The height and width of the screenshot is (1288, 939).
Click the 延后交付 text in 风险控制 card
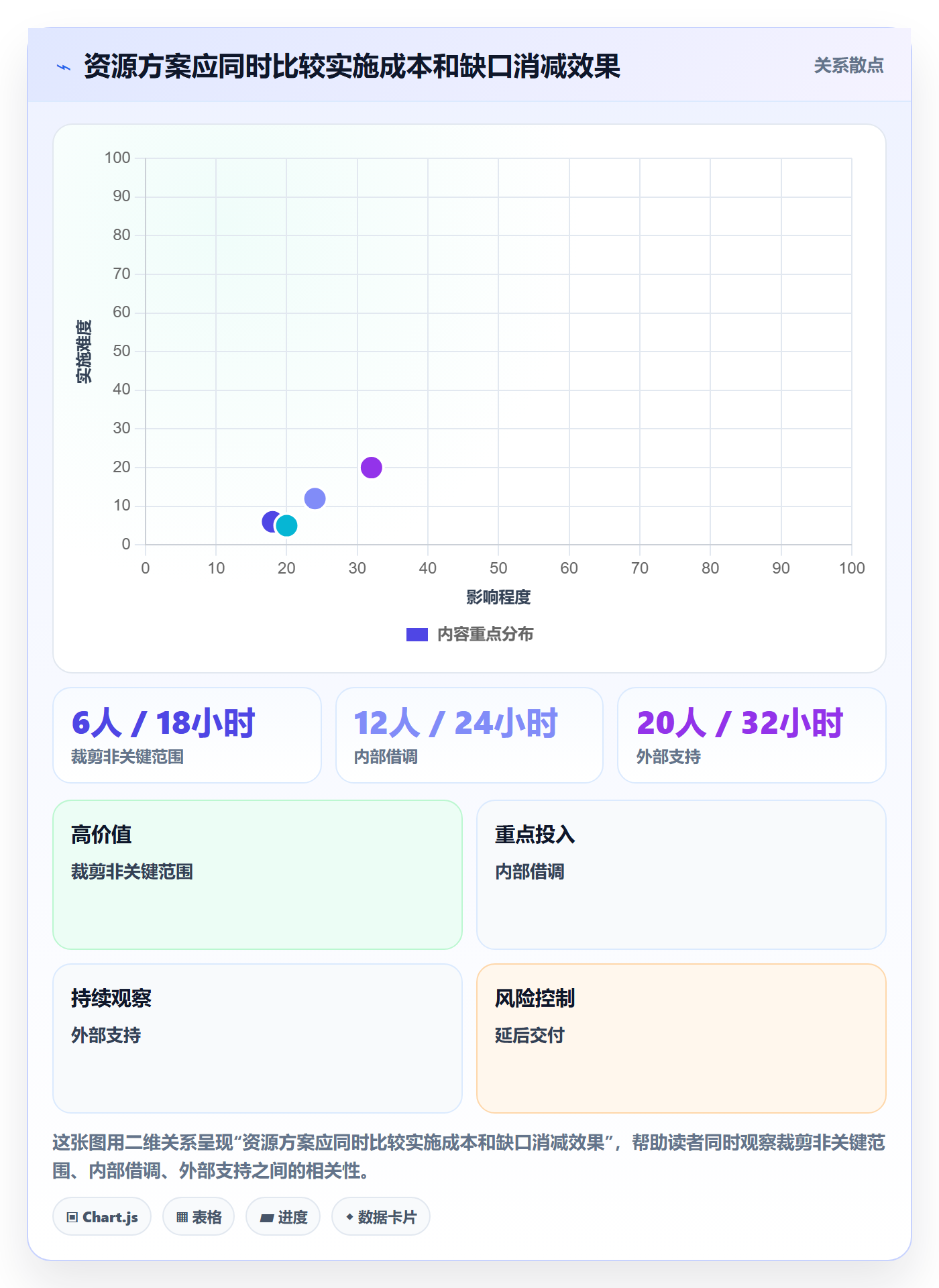530,1036
